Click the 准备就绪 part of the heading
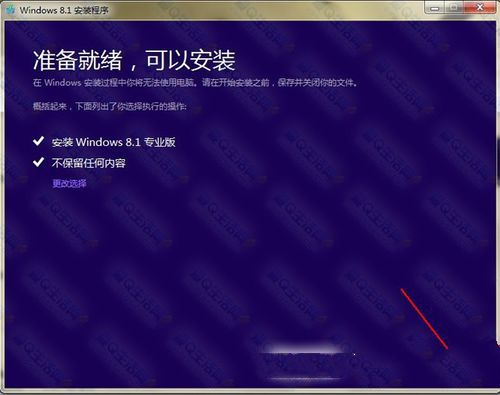 pos(78,61)
